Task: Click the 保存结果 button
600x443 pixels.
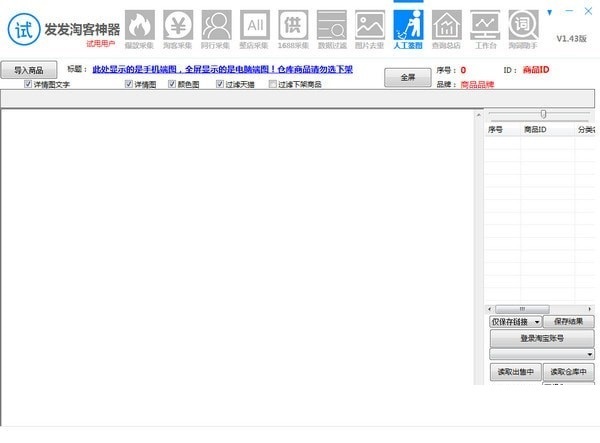Action: point(569,321)
